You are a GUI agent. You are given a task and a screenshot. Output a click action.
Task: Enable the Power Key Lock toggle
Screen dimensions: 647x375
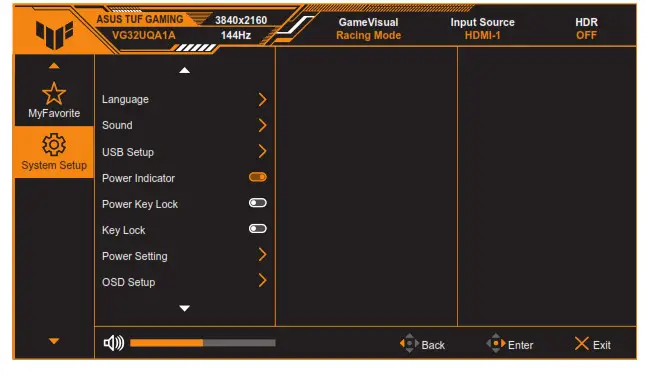pos(258,203)
